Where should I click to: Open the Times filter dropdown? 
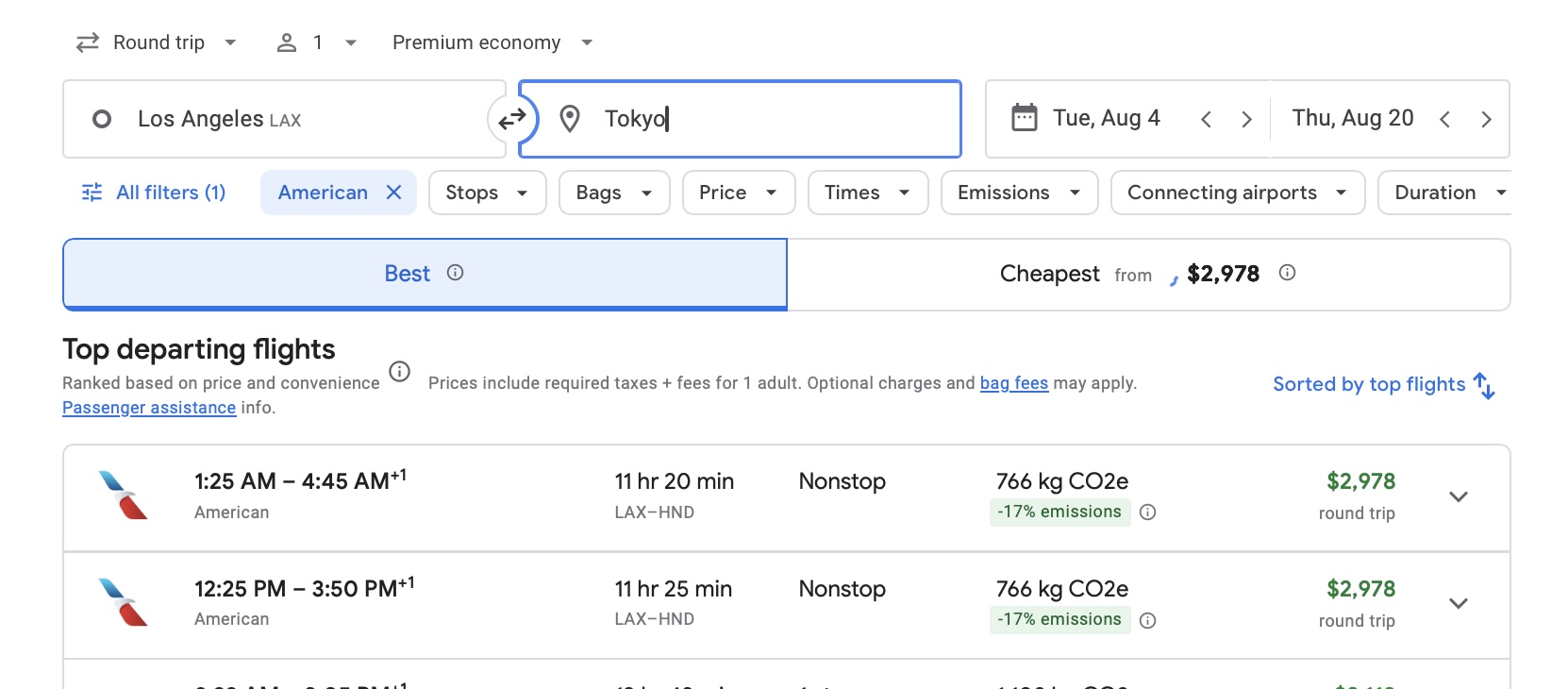(x=868, y=193)
